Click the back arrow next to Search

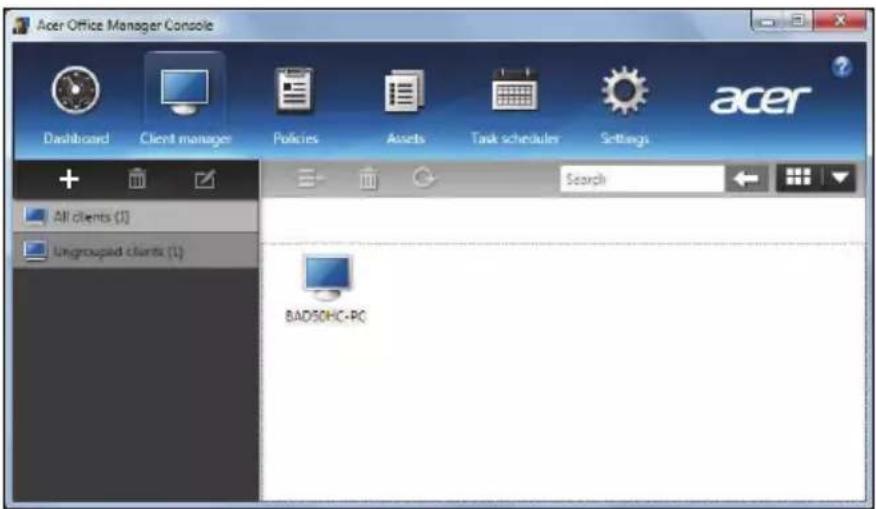pyautogui.click(x=746, y=179)
